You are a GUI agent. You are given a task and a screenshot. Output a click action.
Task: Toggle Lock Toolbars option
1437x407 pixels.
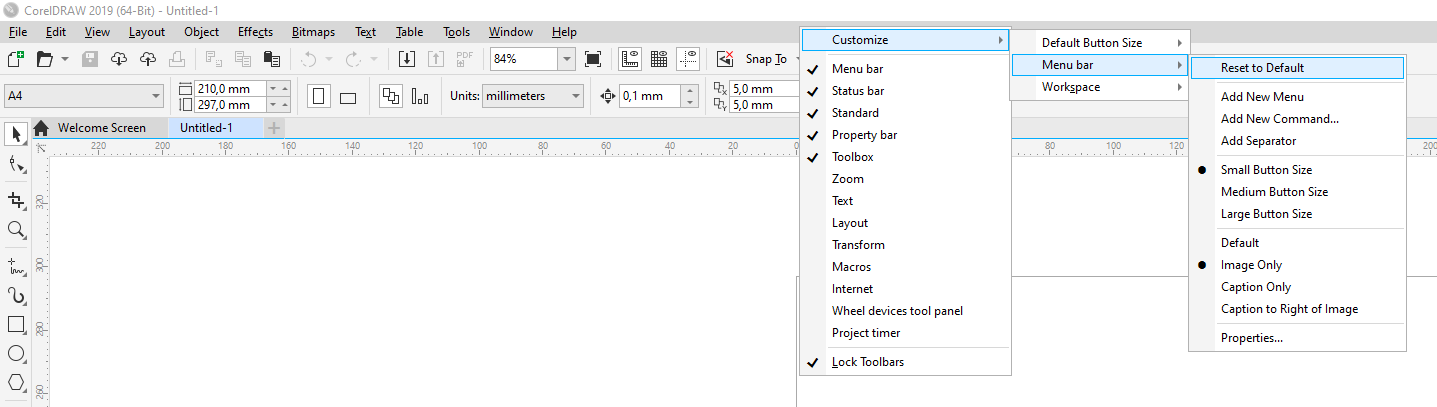click(x=905, y=362)
